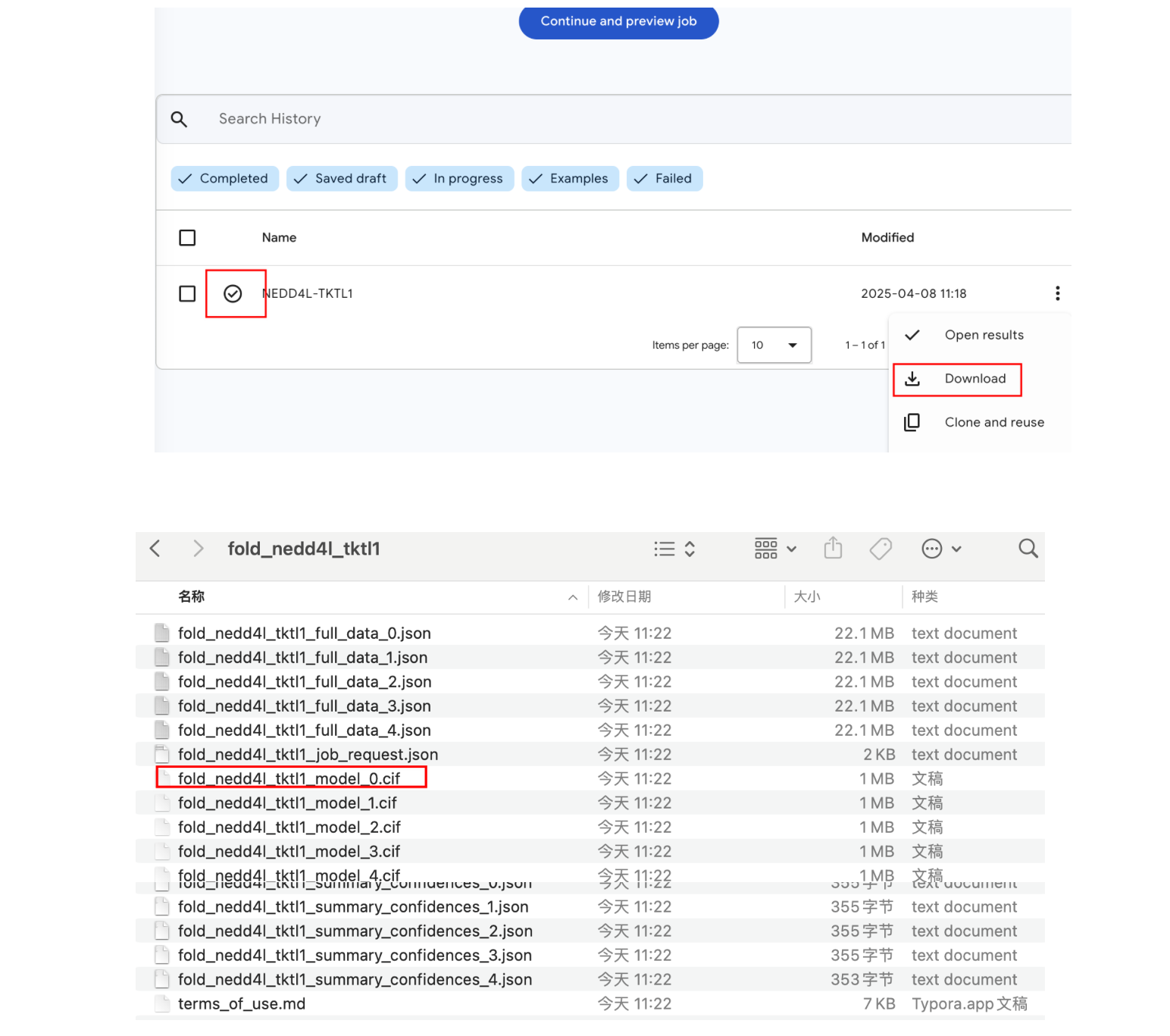Open the three-dot menu for NEDD4L-TKTL1
Screen dimensions: 1170x1036
point(1057,293)
